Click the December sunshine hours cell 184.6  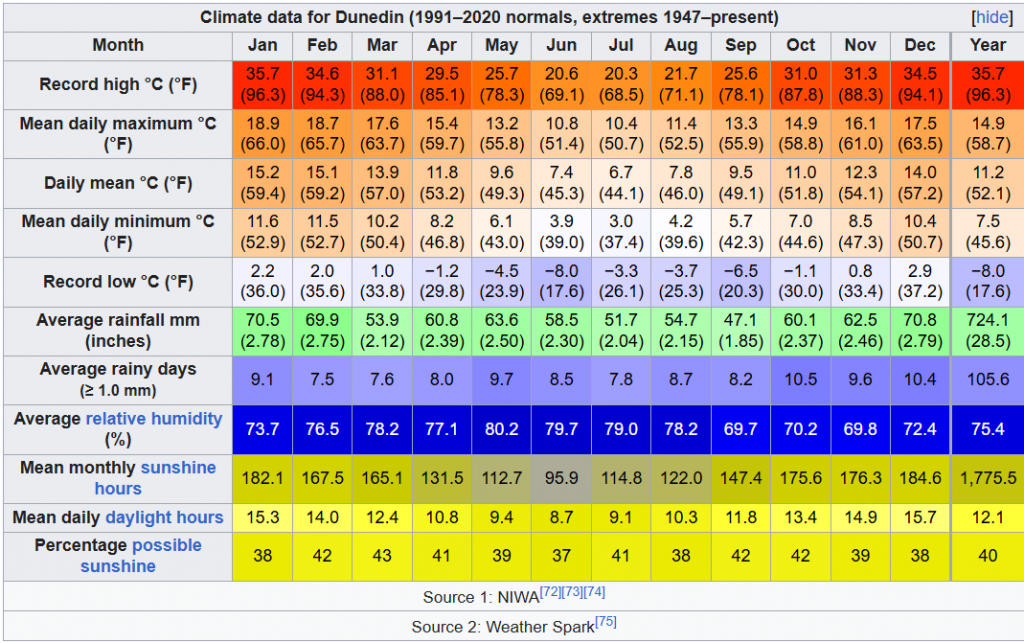920,478
